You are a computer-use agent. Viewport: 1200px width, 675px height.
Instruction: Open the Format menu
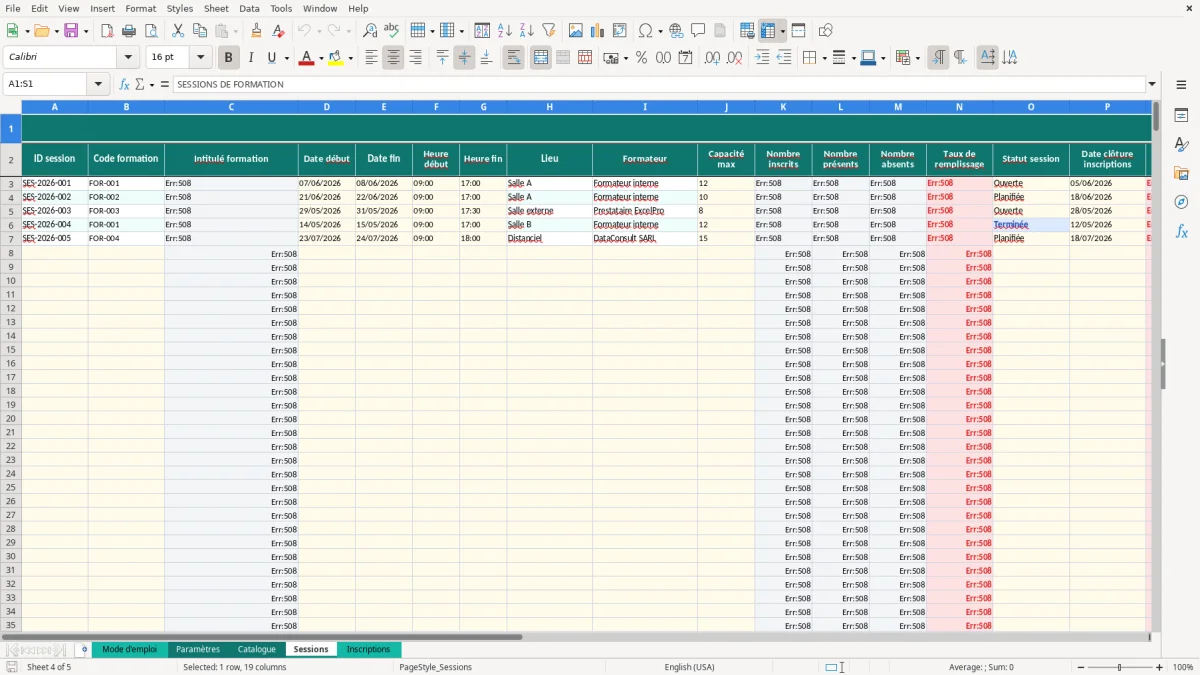(140, 8)
